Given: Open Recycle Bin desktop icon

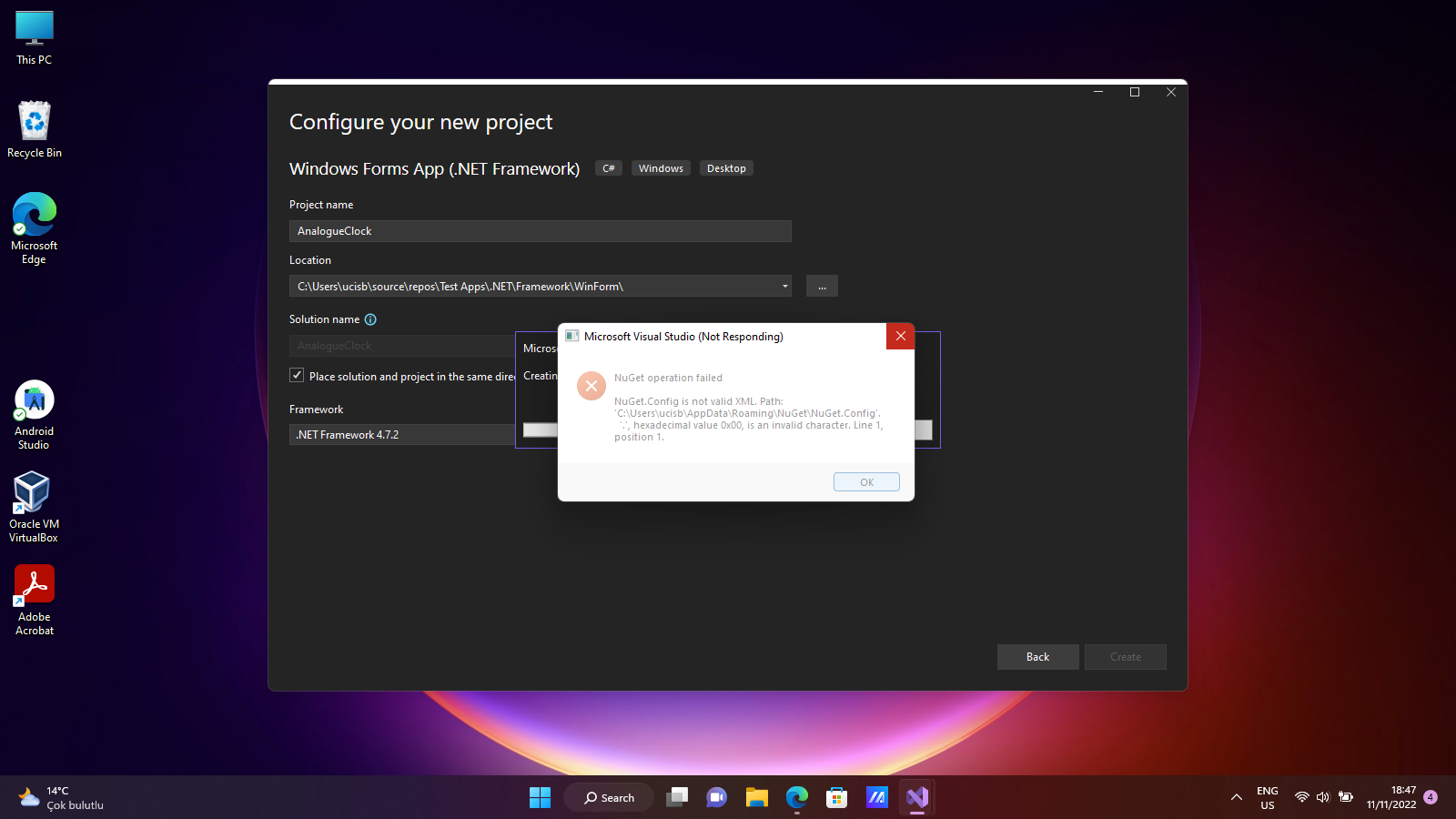Looking at the screenshot, I should [x=35, y=130].
